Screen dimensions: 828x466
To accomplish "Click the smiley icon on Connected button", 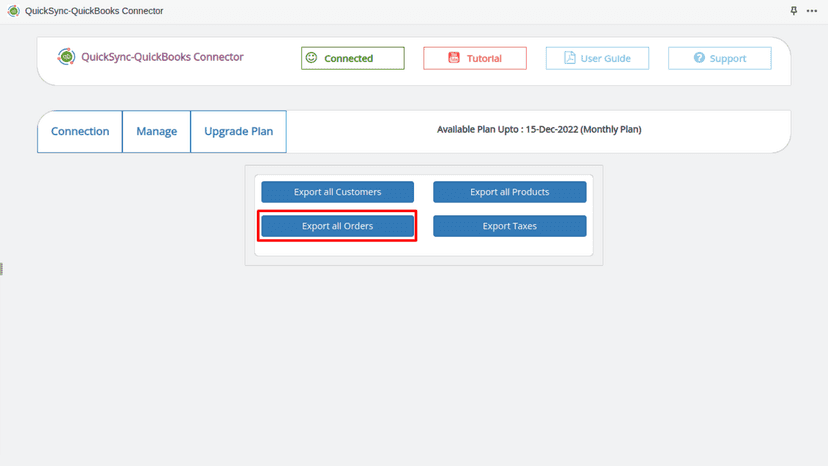I will (x=312, y=58).
